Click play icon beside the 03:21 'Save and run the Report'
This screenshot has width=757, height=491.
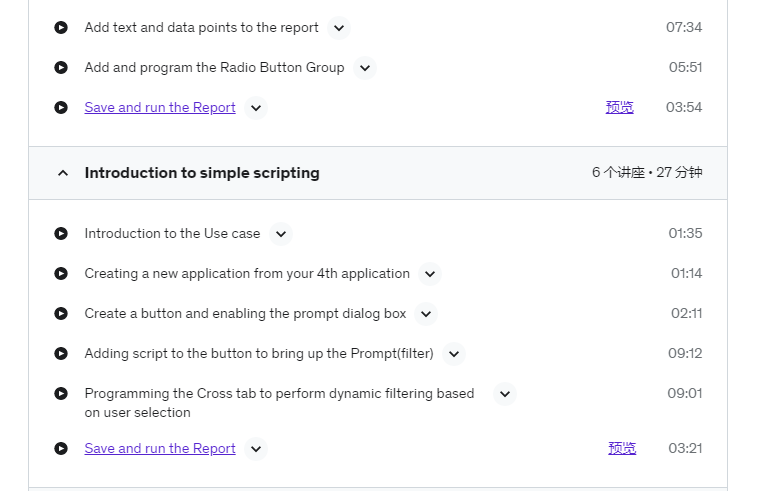[61, 449]
